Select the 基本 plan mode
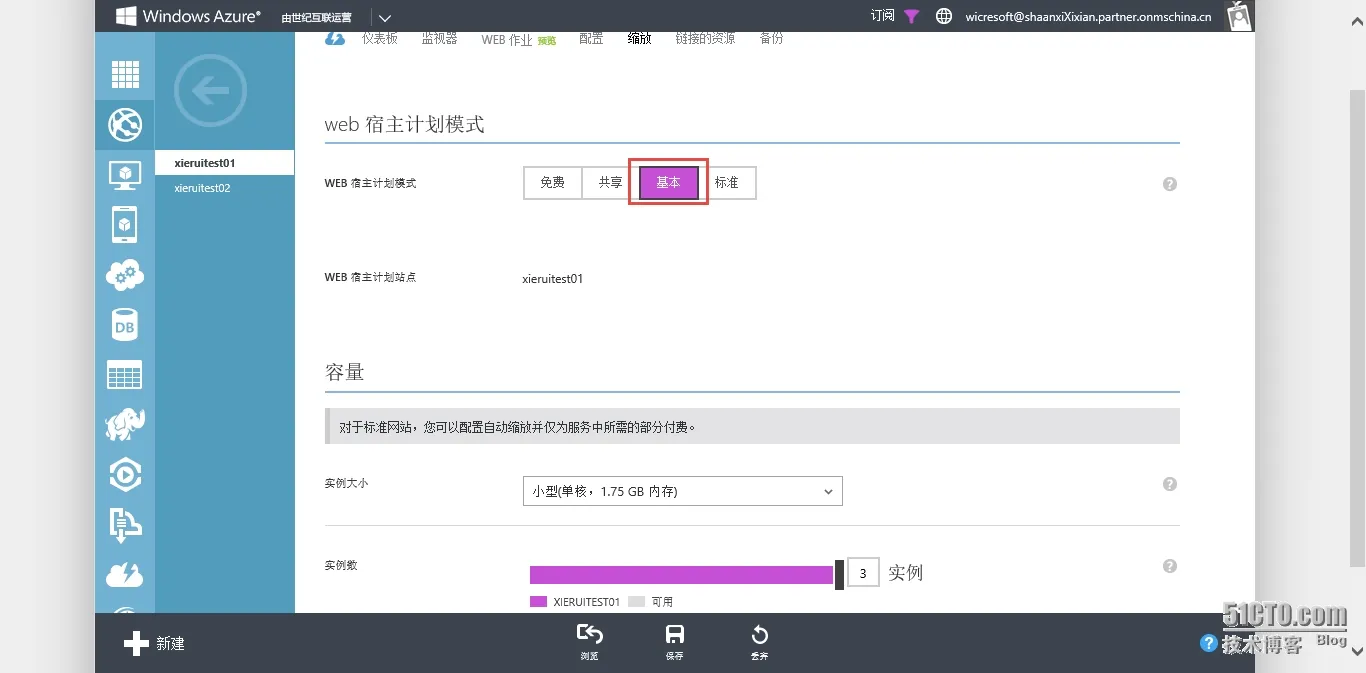Image resolution: width=1366 pixels, height=673 pixels. point(669,183)
